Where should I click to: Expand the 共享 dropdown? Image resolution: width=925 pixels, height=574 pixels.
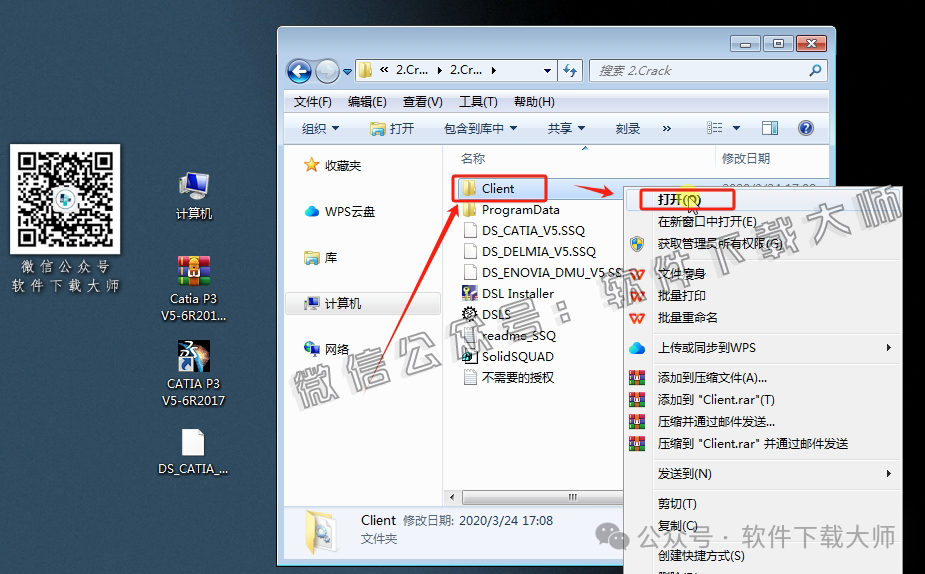(566, 129)
